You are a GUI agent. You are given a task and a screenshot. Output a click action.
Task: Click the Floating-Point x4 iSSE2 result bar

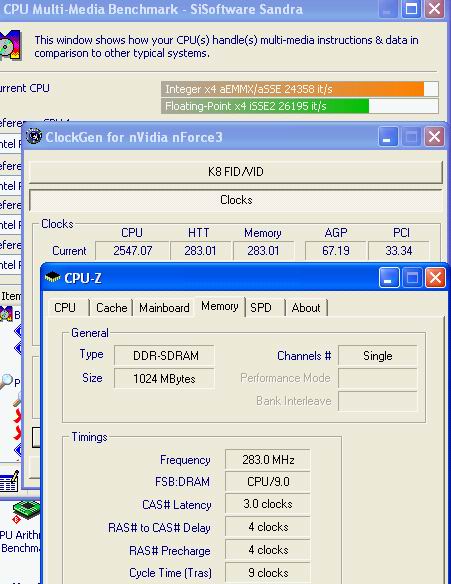pyautogui.click(x=300, y=106)
